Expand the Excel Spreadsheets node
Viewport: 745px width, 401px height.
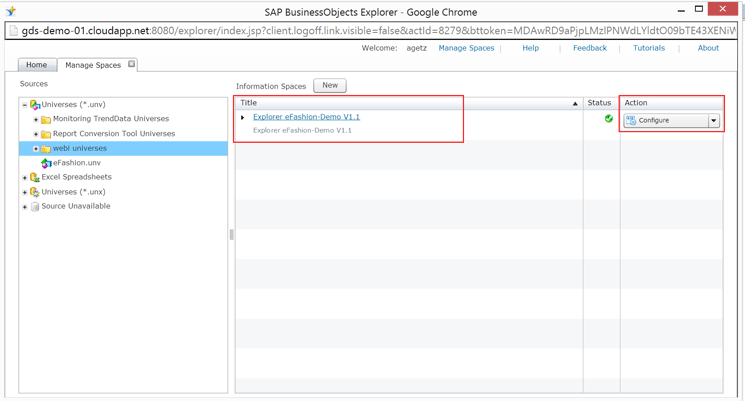click(25, 178)
